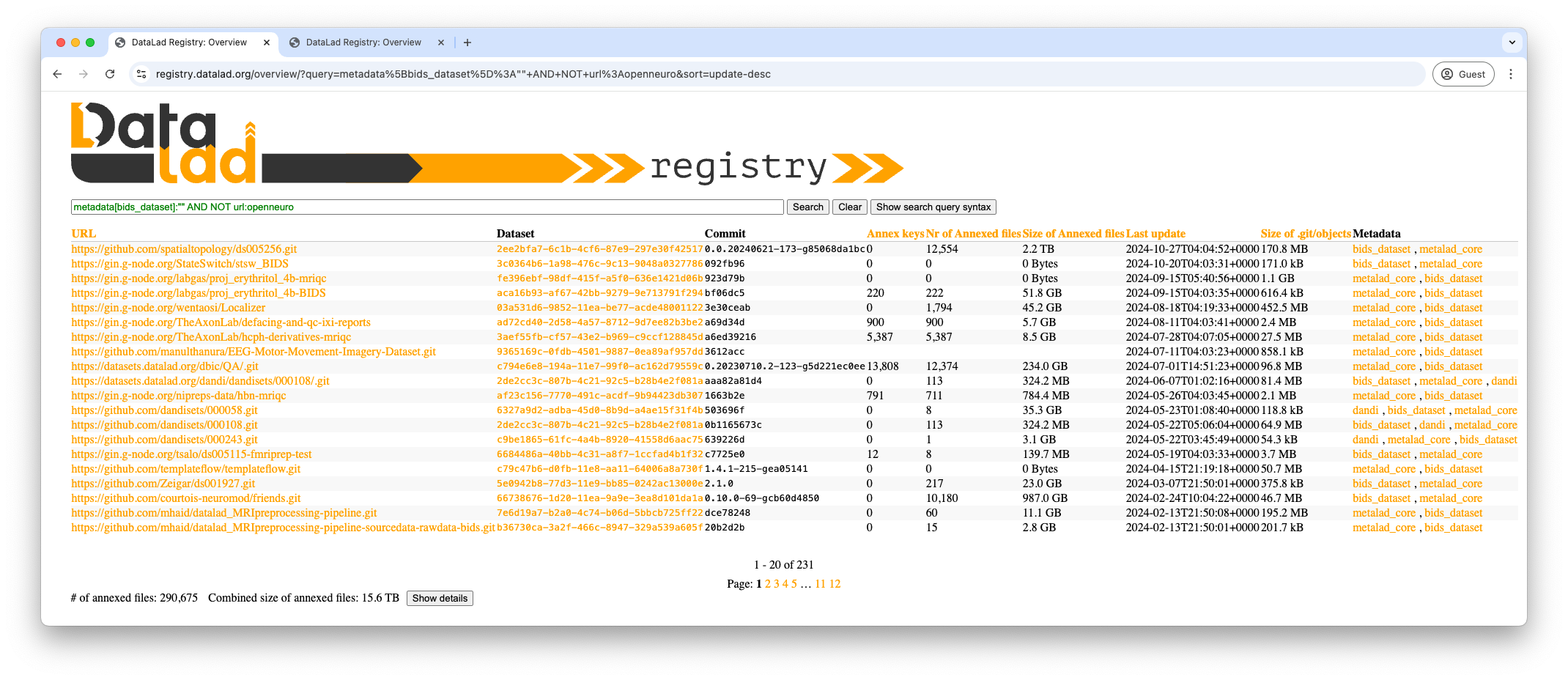
Task: Open wentaosi/Localizer URL link
Action: (168, 308)
